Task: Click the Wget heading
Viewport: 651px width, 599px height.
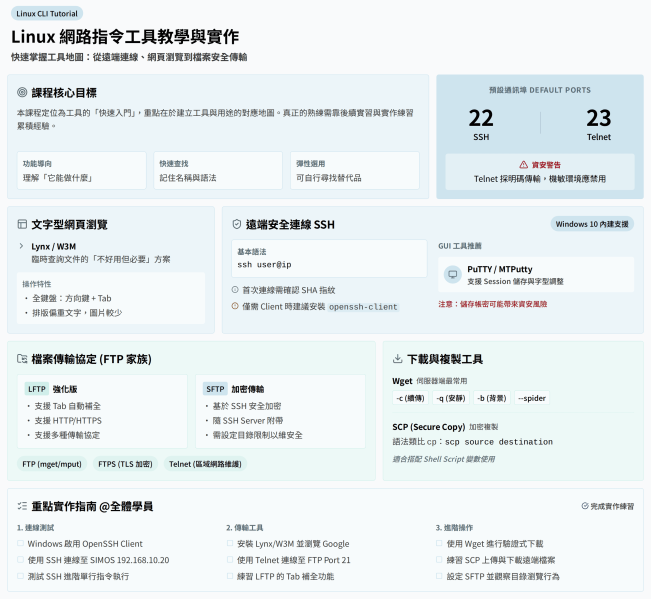Action: pos(402,381)
